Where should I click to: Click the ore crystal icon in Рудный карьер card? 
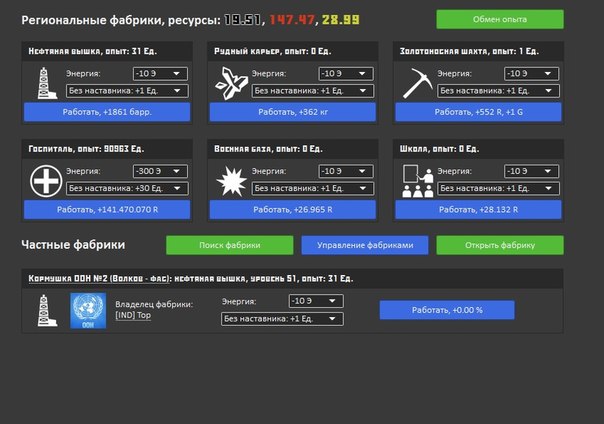(231, 83)
